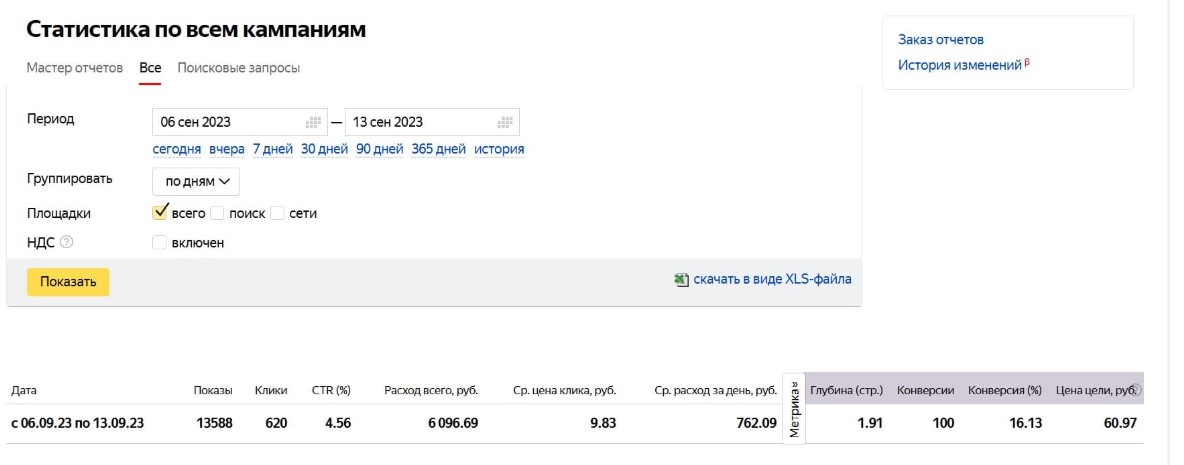Switch to Поисковые запросы tab
This screenshot has width=1184, height=465.
(x=239, y=68)
